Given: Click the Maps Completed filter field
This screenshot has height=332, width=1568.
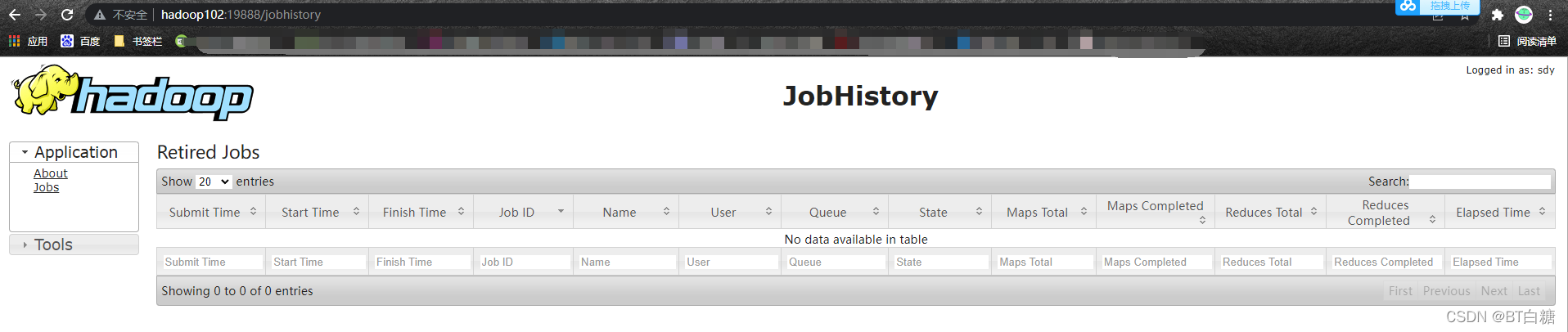Looking at the screenshot, I should tap(1156, 262).
